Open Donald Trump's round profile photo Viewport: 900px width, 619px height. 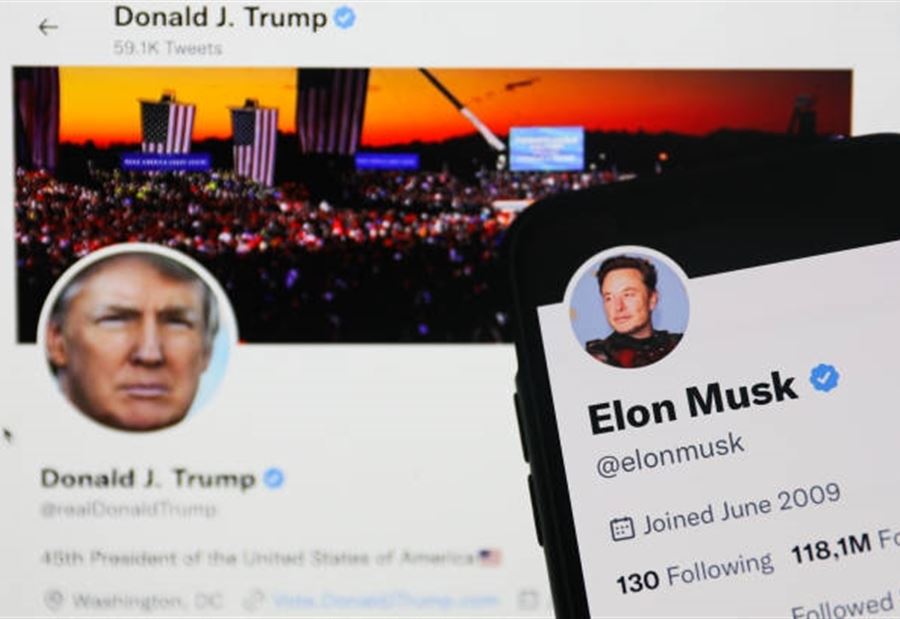pos(138,339)
